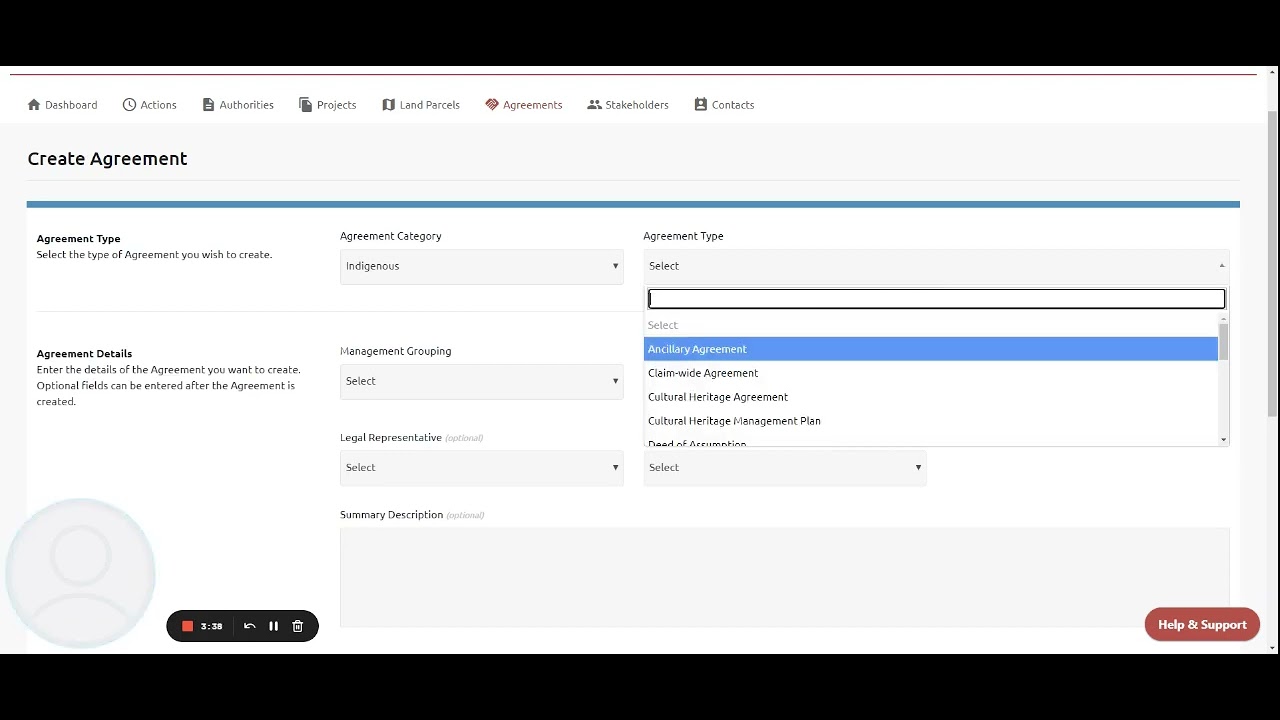Select the Cultural Heritage Management Plan option
1280x720 pixels.
pyautogui.click(x=734, y=421)
